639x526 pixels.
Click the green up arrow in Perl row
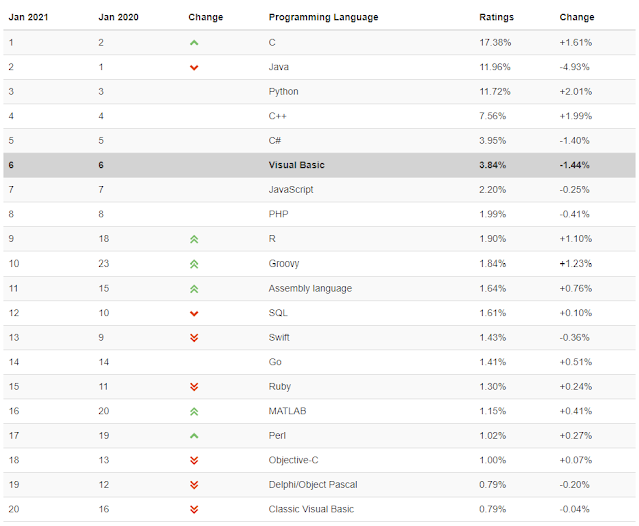(194, 436)
